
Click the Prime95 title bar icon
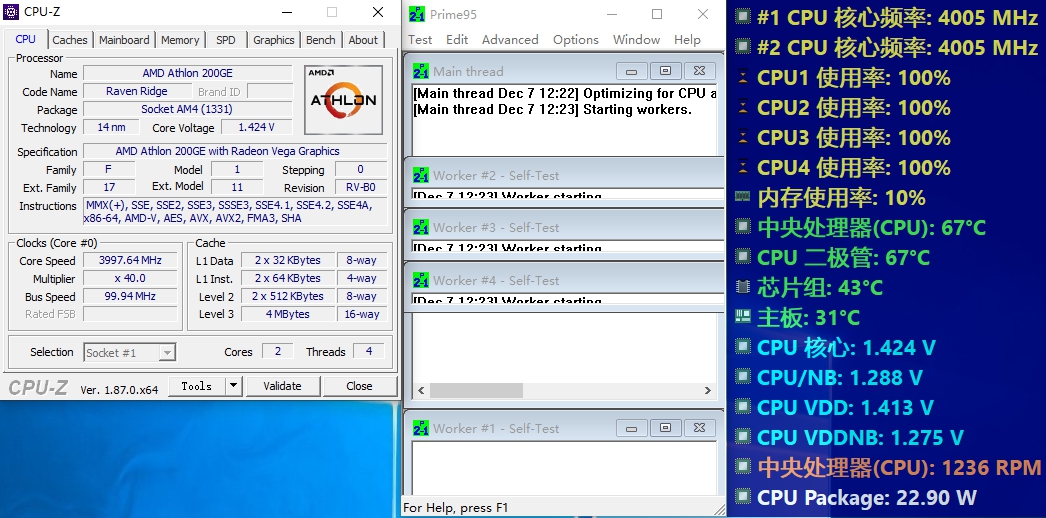click(417, 13)
